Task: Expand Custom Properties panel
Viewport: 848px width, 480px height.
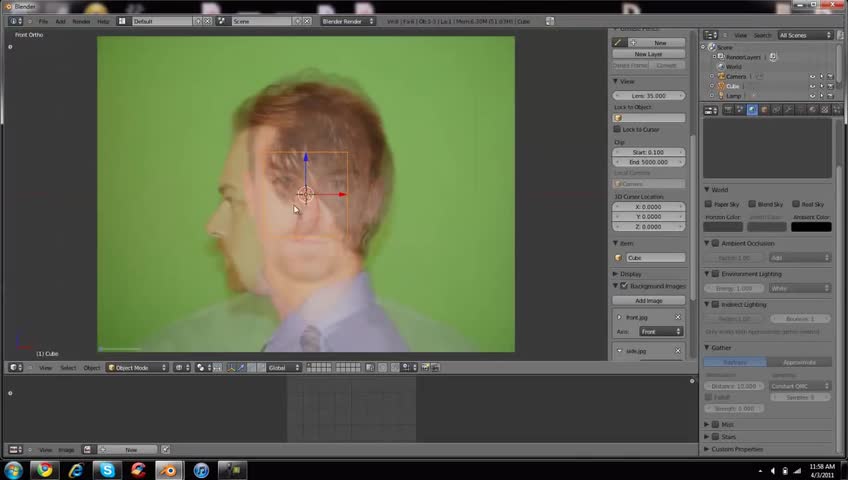Action: click(x=706, y=449)
